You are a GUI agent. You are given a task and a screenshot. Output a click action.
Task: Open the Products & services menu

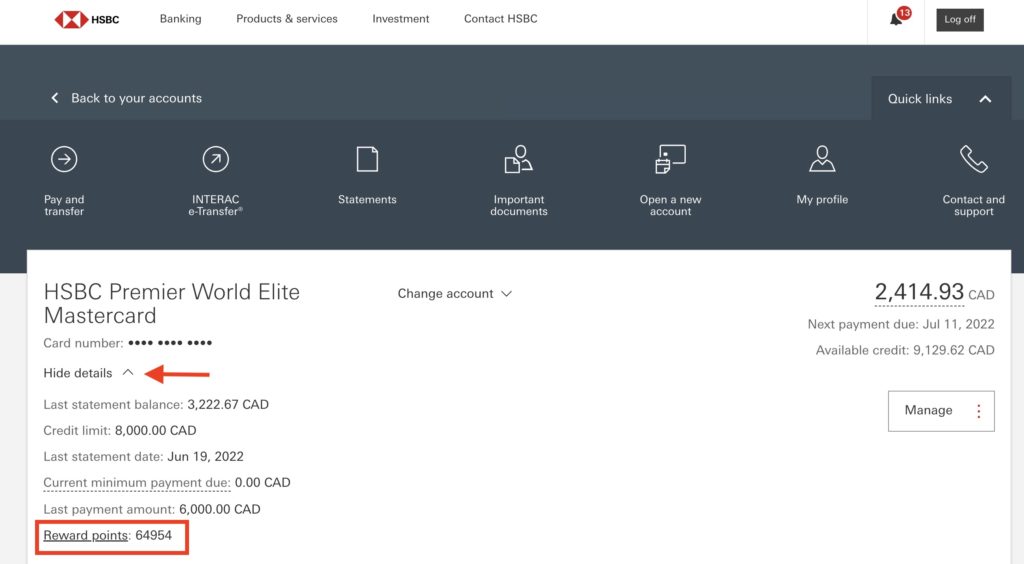point(287,19)
